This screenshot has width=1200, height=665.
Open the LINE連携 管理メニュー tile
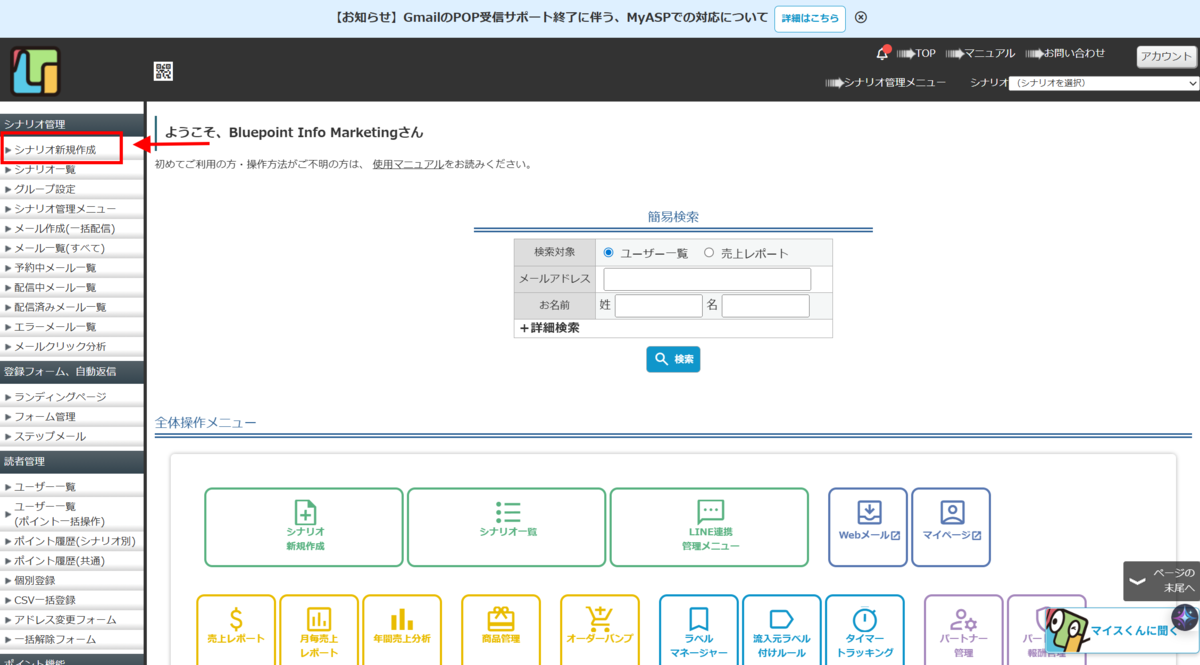[710, 528]
